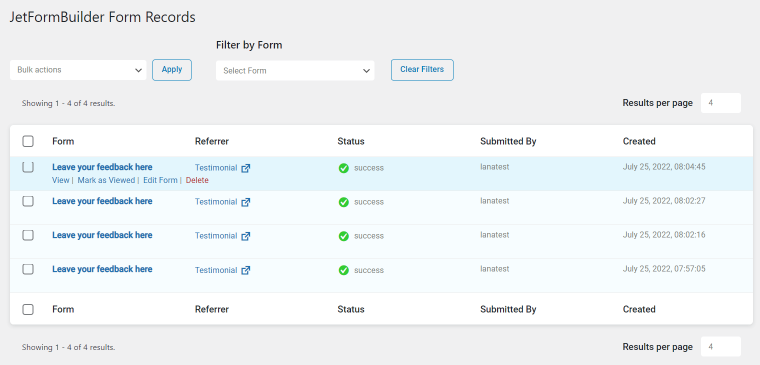Delete the first form record
The width and height of the screenshot is (760, 365).
(x=197, y=180)
